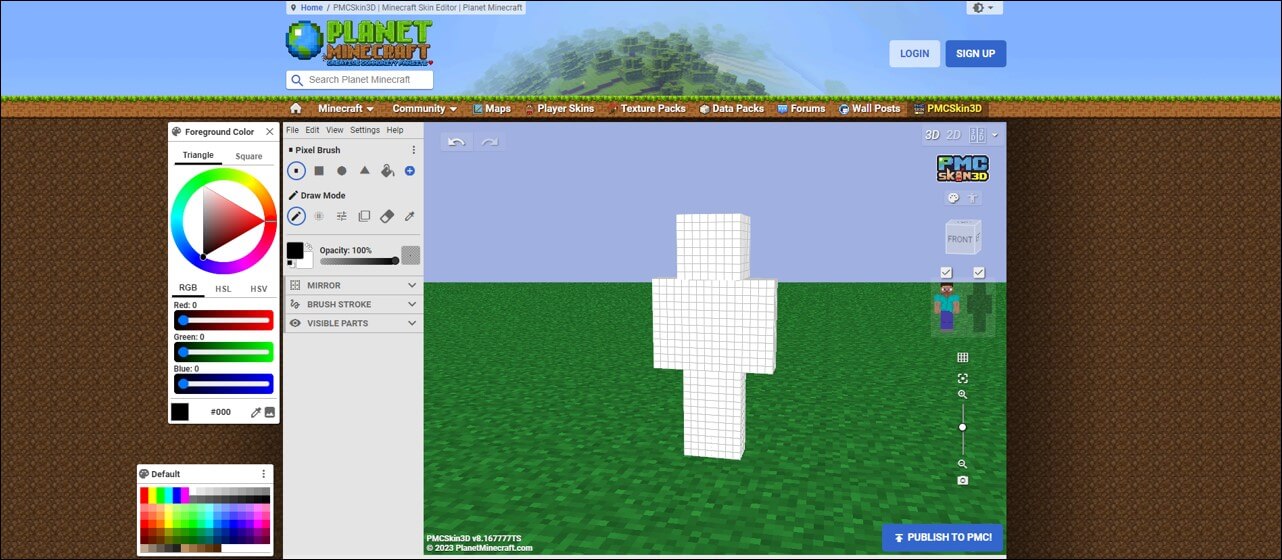Select the Square color picker mode

pyautogui.click(x=249, y=156)
